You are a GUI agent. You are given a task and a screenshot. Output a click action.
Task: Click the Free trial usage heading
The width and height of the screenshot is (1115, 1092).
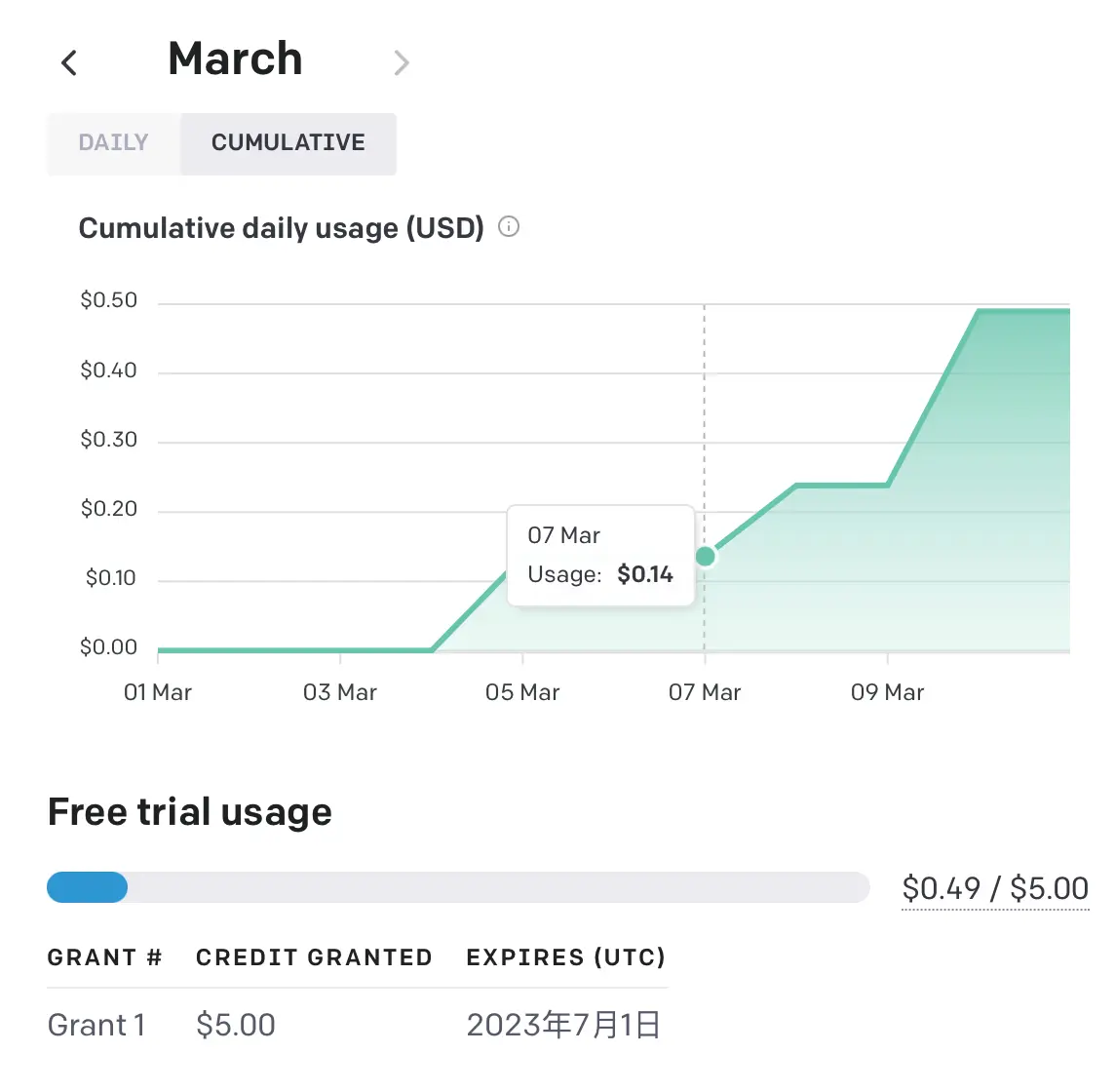(190, 811)
